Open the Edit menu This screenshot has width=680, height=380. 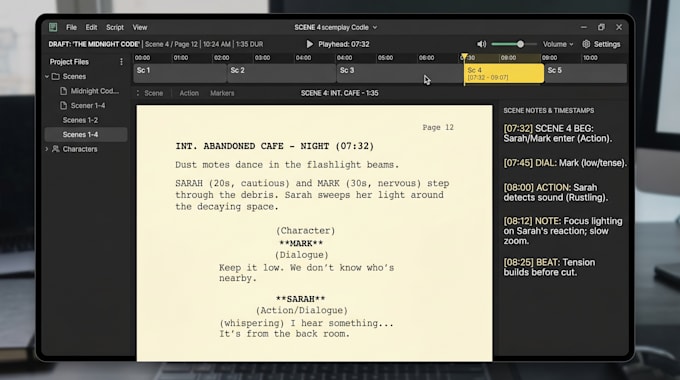[91, 27]
